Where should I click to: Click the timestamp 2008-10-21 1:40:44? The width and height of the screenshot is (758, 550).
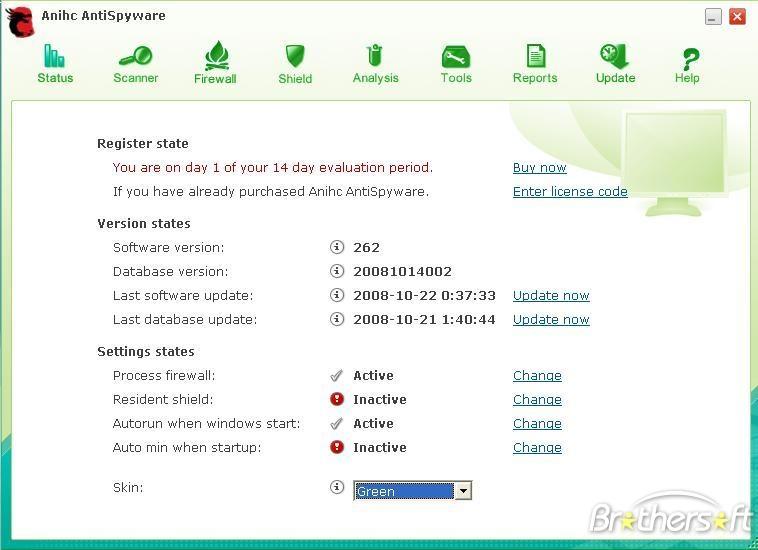point(424,319)
